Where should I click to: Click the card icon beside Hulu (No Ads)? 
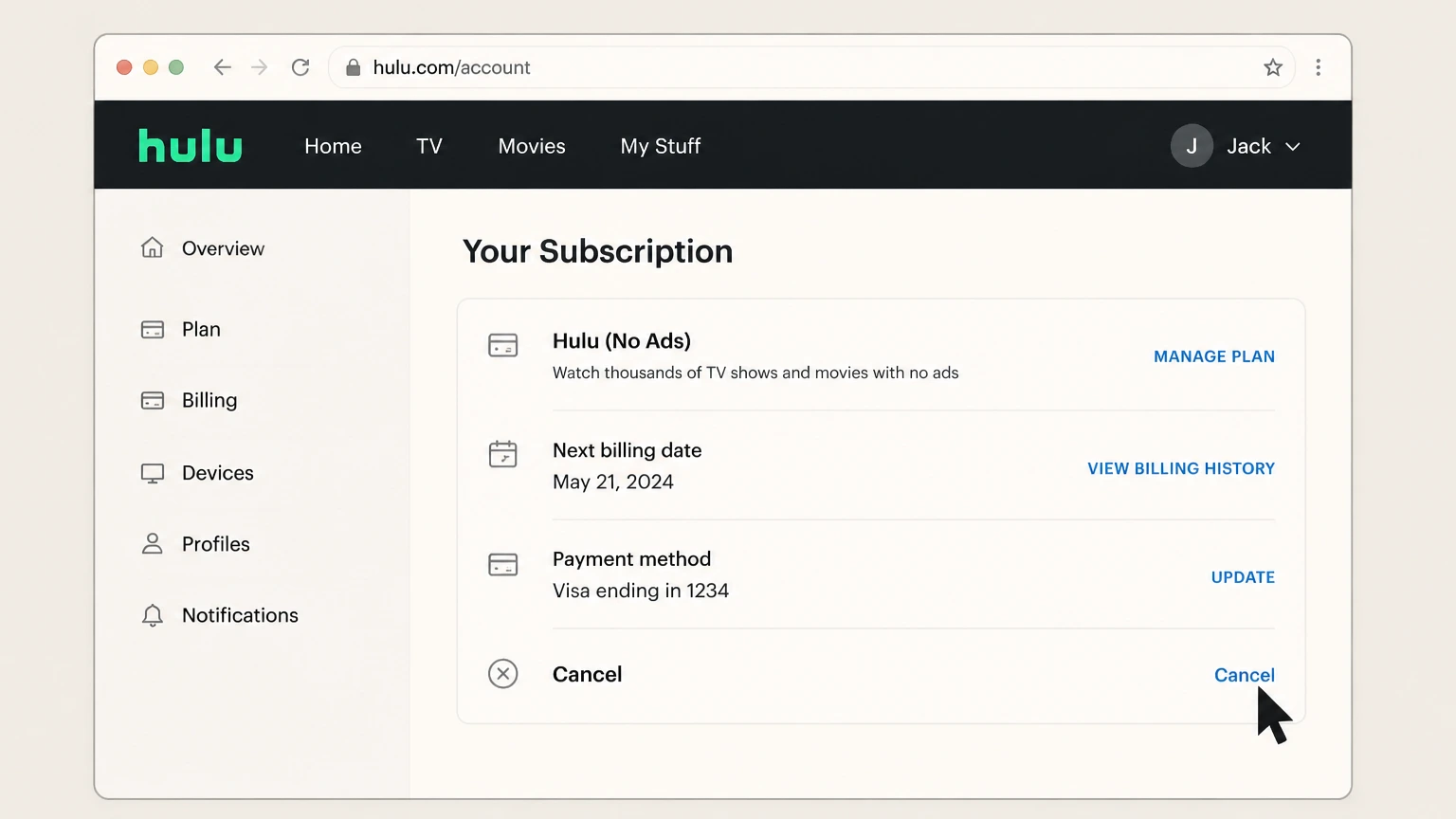coord(502,345)
